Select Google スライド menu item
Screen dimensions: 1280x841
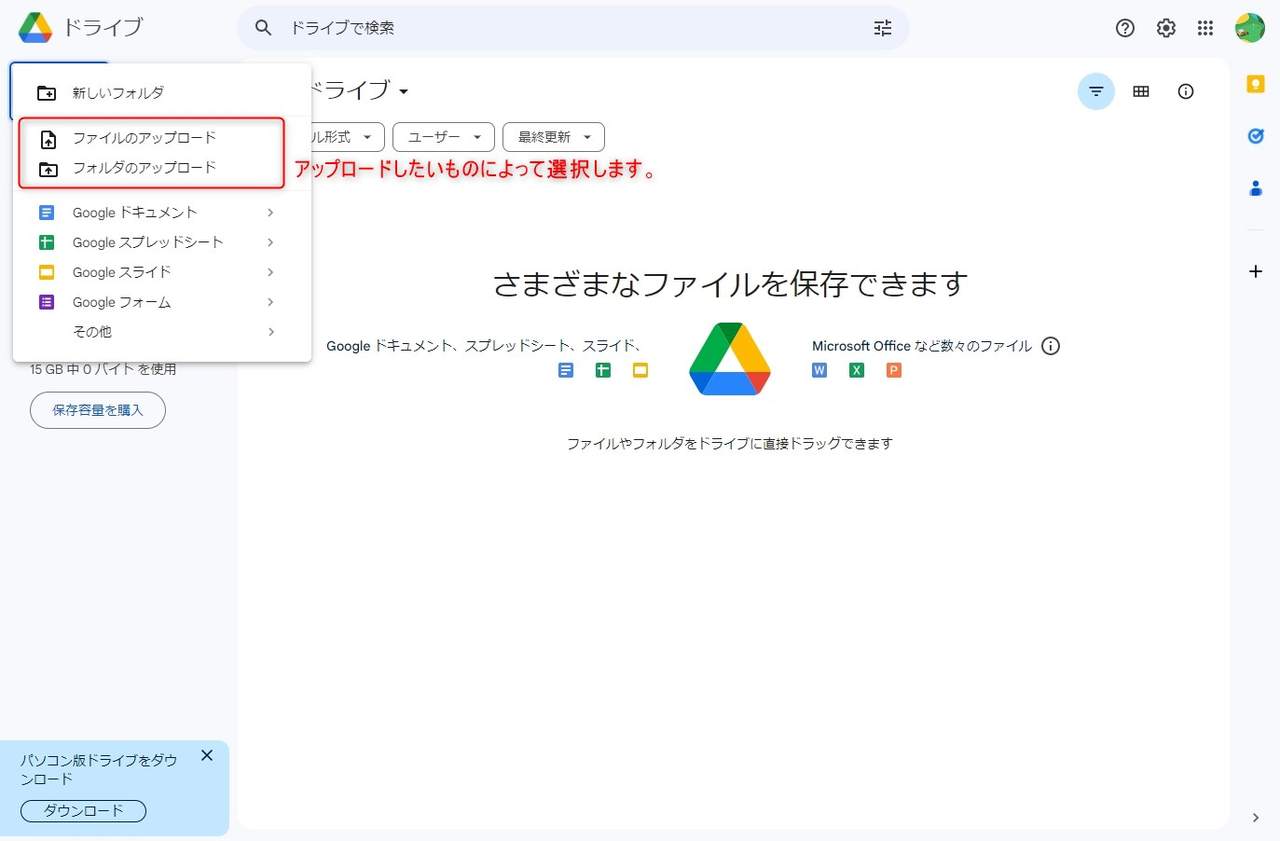162,272
